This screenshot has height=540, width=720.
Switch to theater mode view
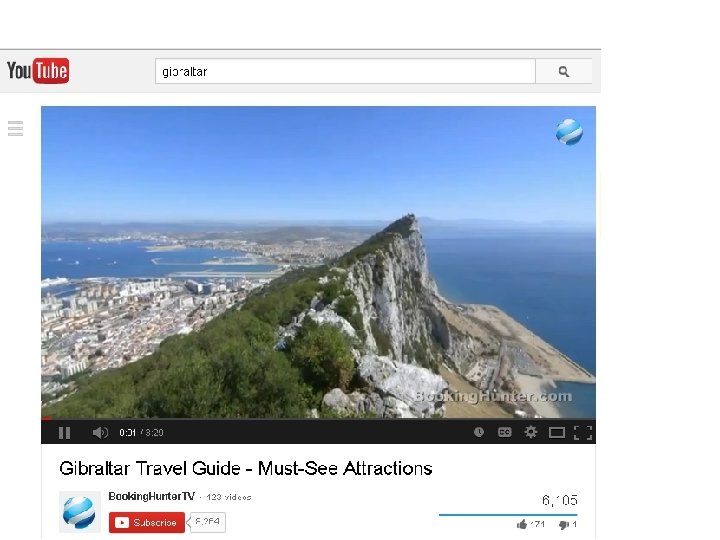(557, 433)
